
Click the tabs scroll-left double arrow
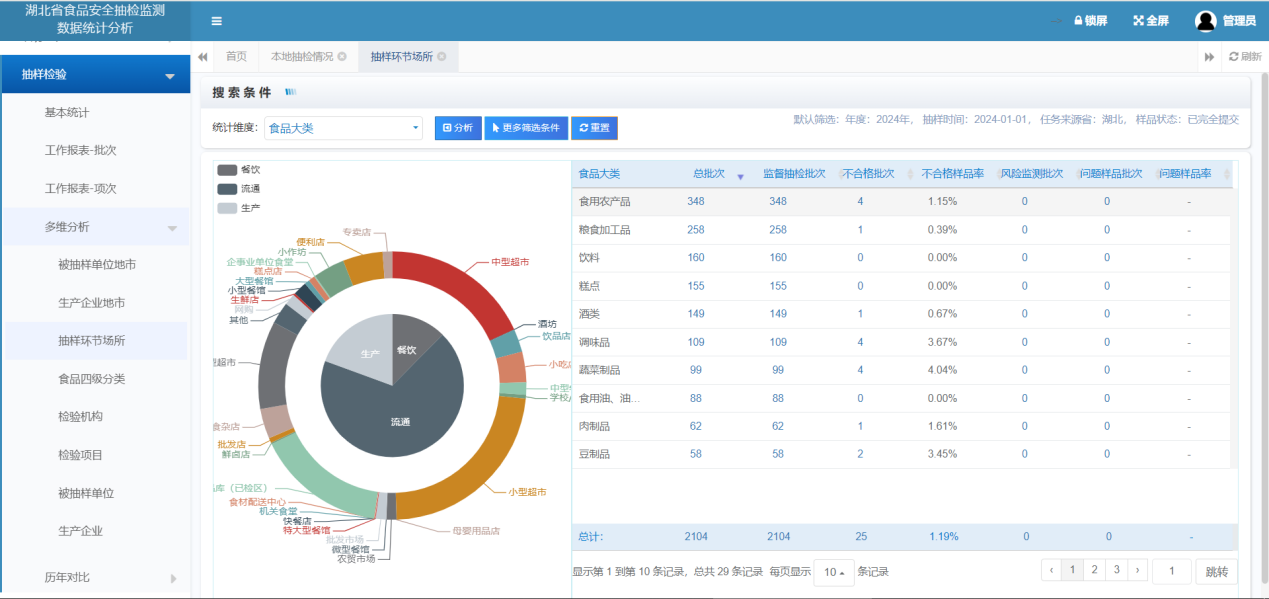pyautogui.click(x=203, y=57)
